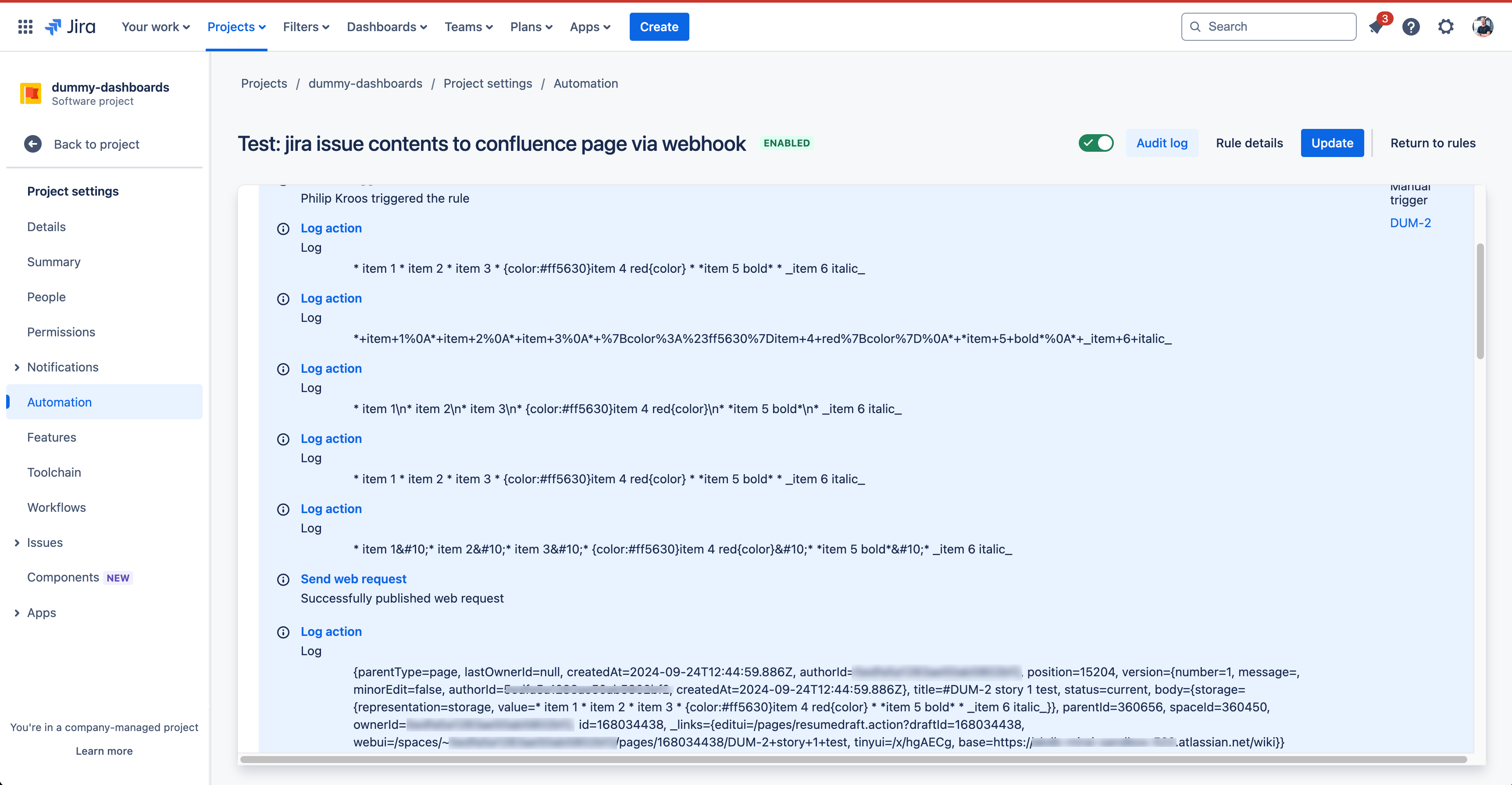
Task: Click the dummy-dashboards project avatar icon
Action: click(31, 93)
